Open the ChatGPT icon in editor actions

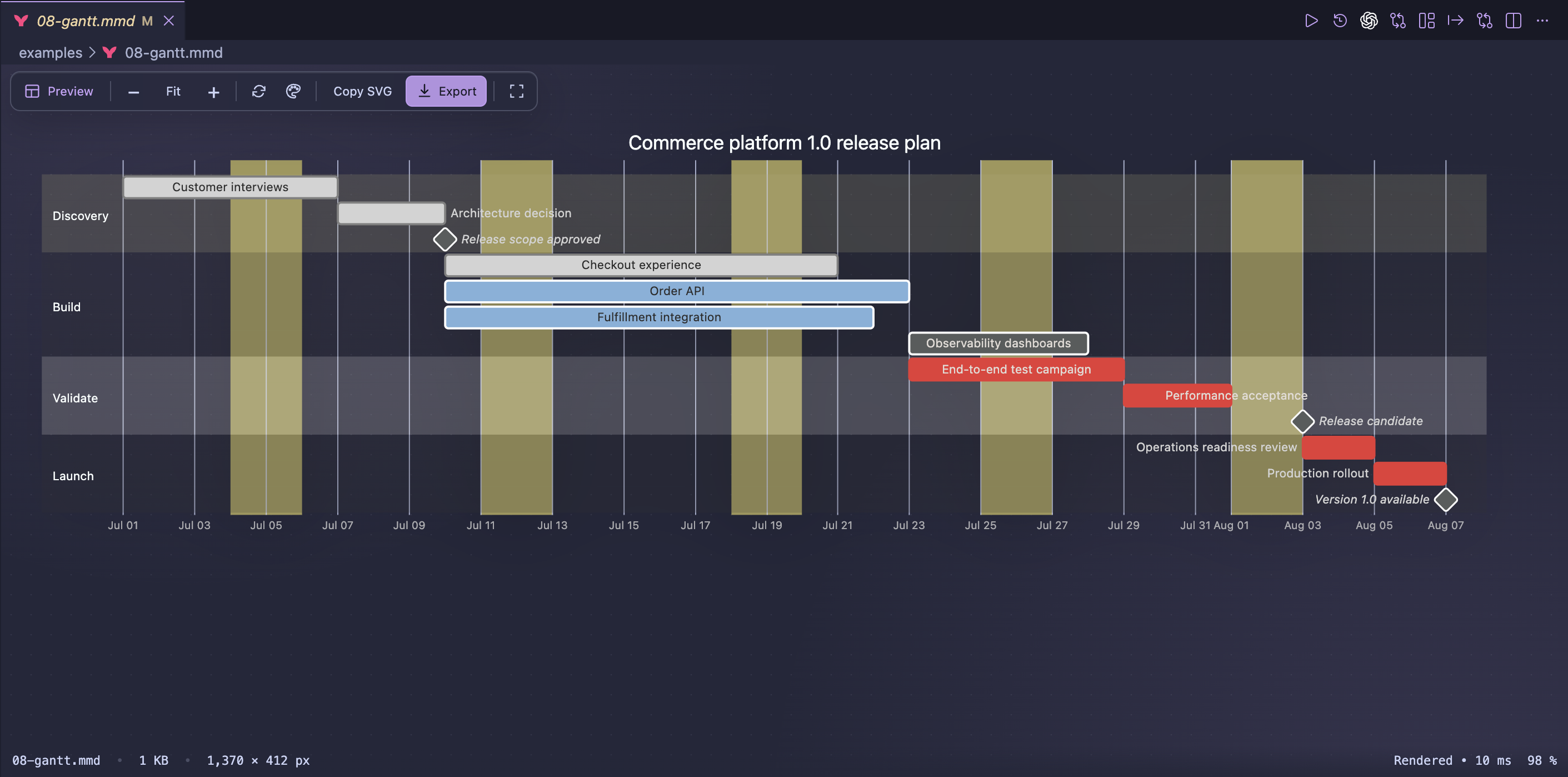point(1369,21)
